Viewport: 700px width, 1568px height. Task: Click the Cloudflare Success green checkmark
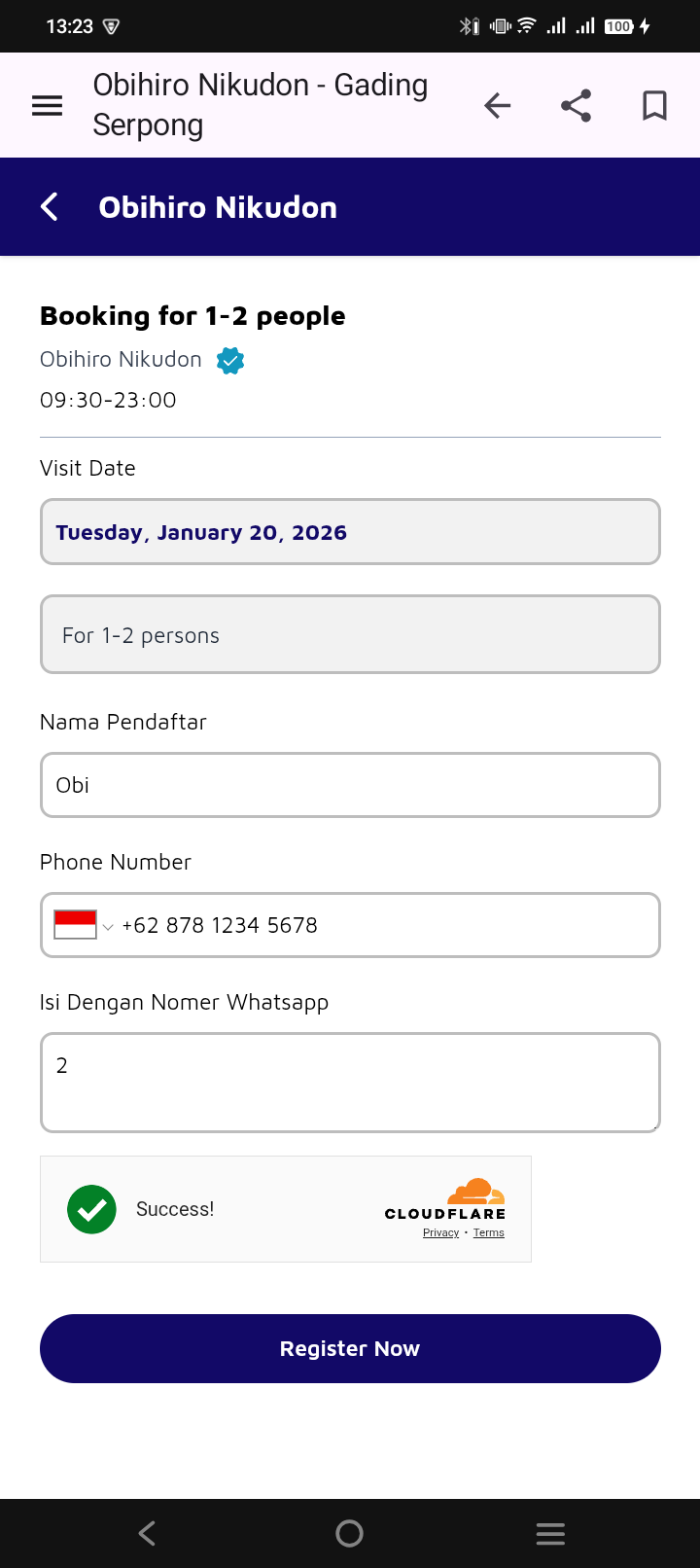click(x=91, y=1209)
